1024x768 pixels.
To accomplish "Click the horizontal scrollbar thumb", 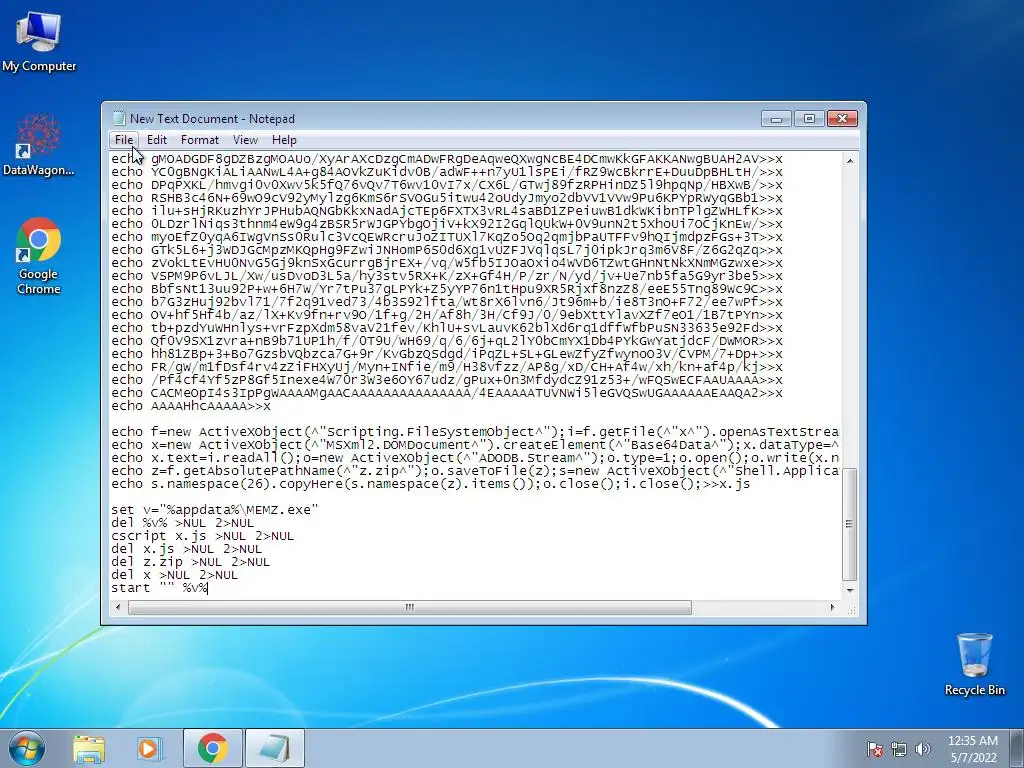I will (409, 607).
